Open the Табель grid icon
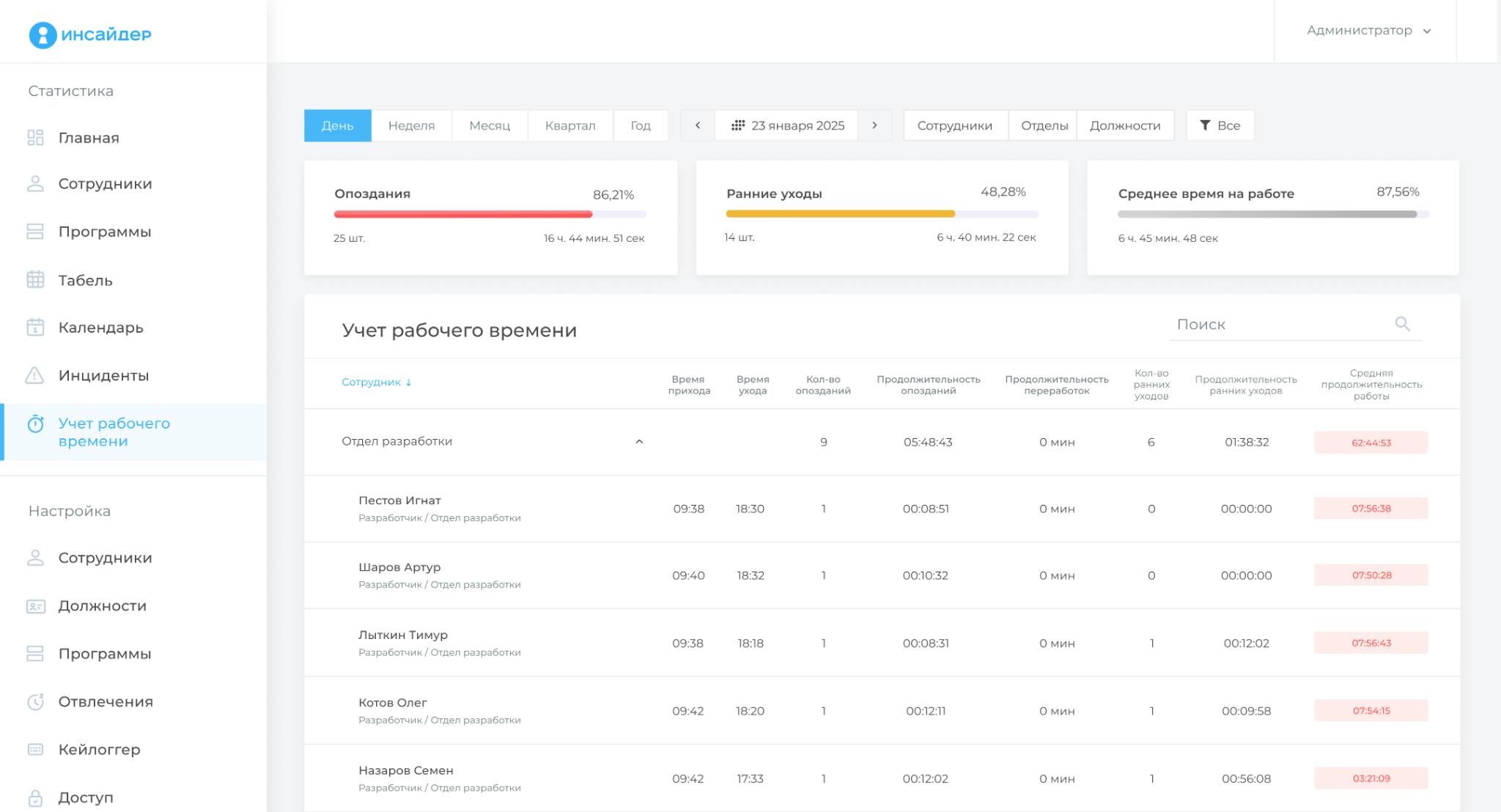 35,280
